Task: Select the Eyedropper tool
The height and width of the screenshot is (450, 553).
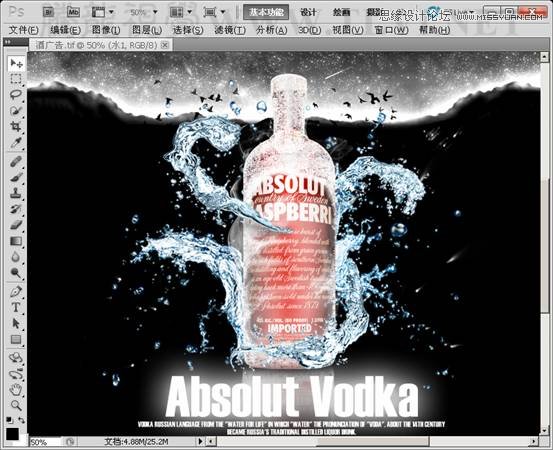Action: coord(16,142)
